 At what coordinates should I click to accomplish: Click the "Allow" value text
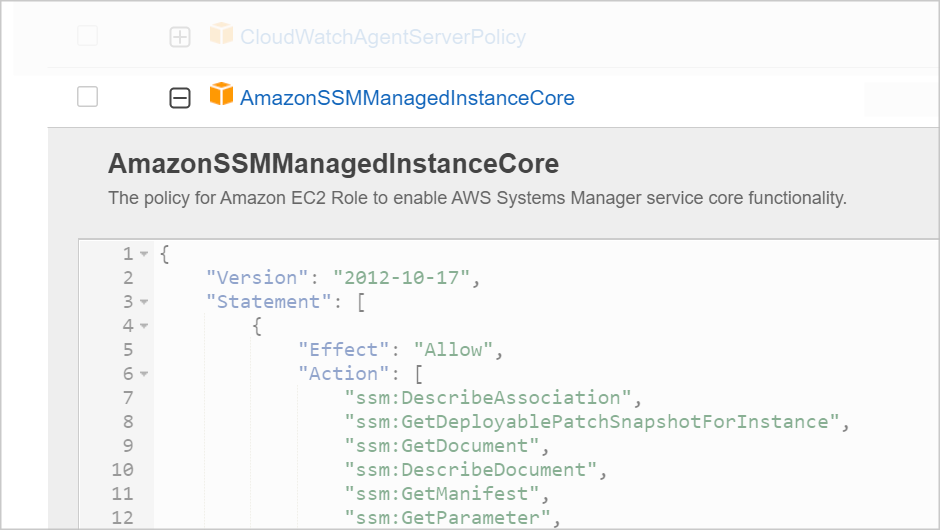click(453, 350)
